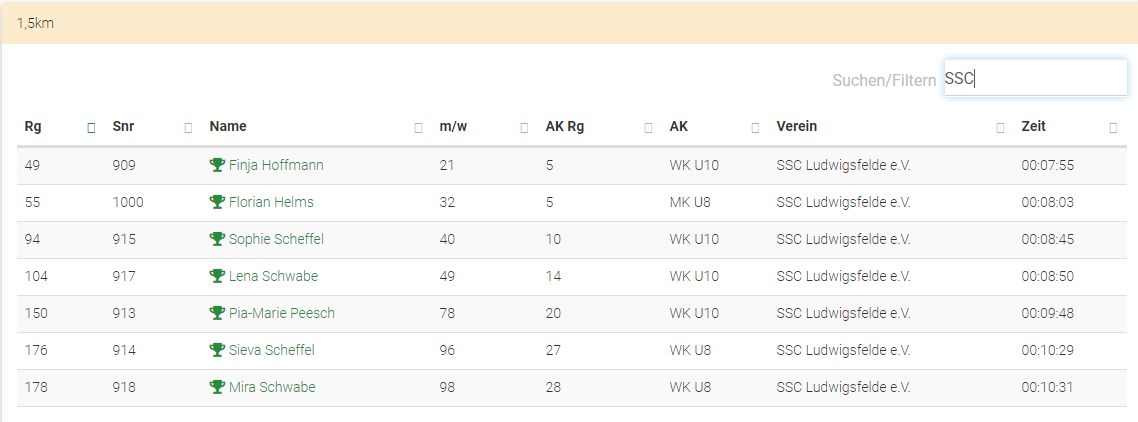Click the trophy icon beside Florian Helms
This screenshot has width=1138, height=422.
(x=217, y=202)
